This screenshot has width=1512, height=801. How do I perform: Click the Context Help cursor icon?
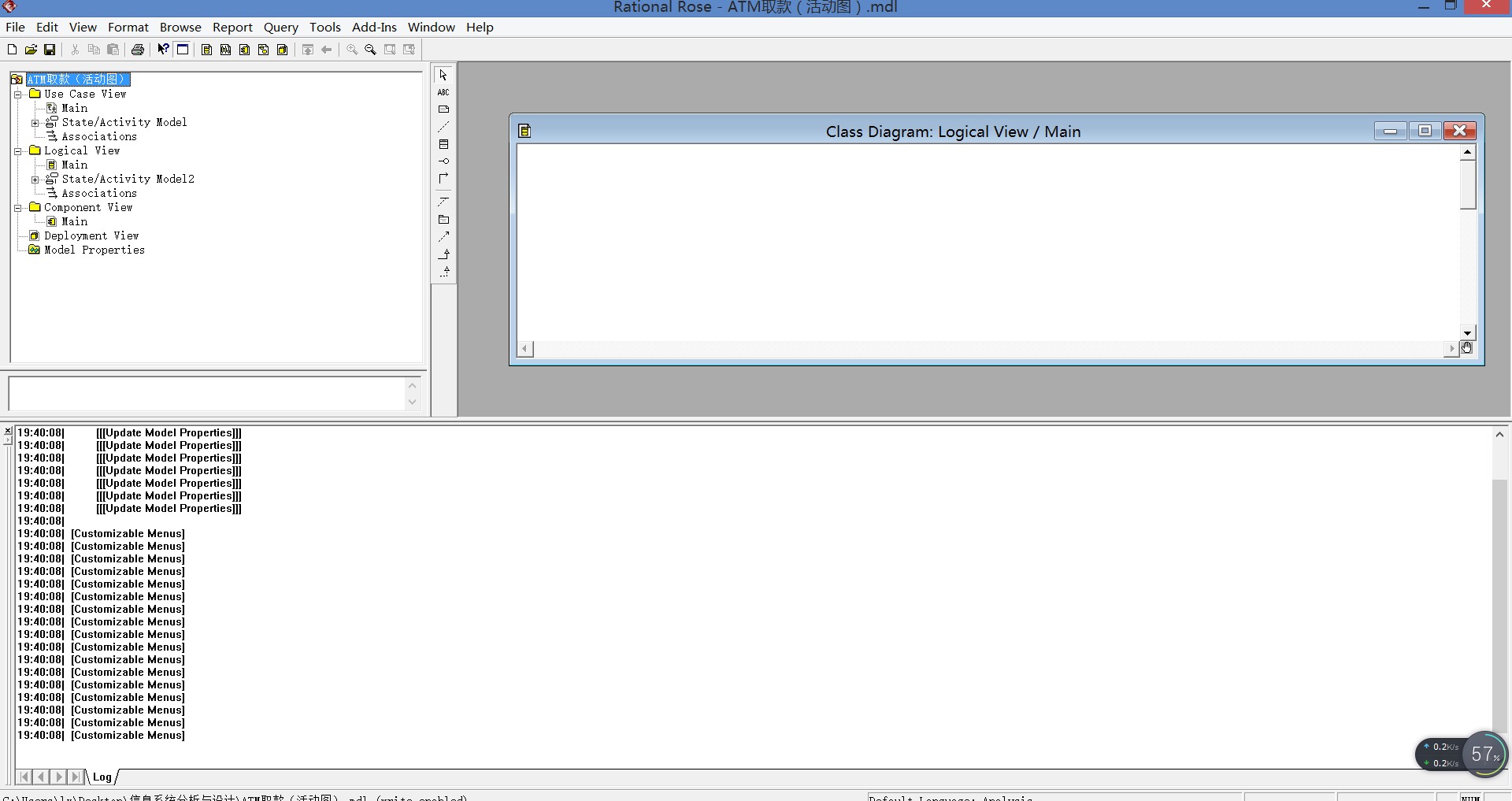point(163,50)
